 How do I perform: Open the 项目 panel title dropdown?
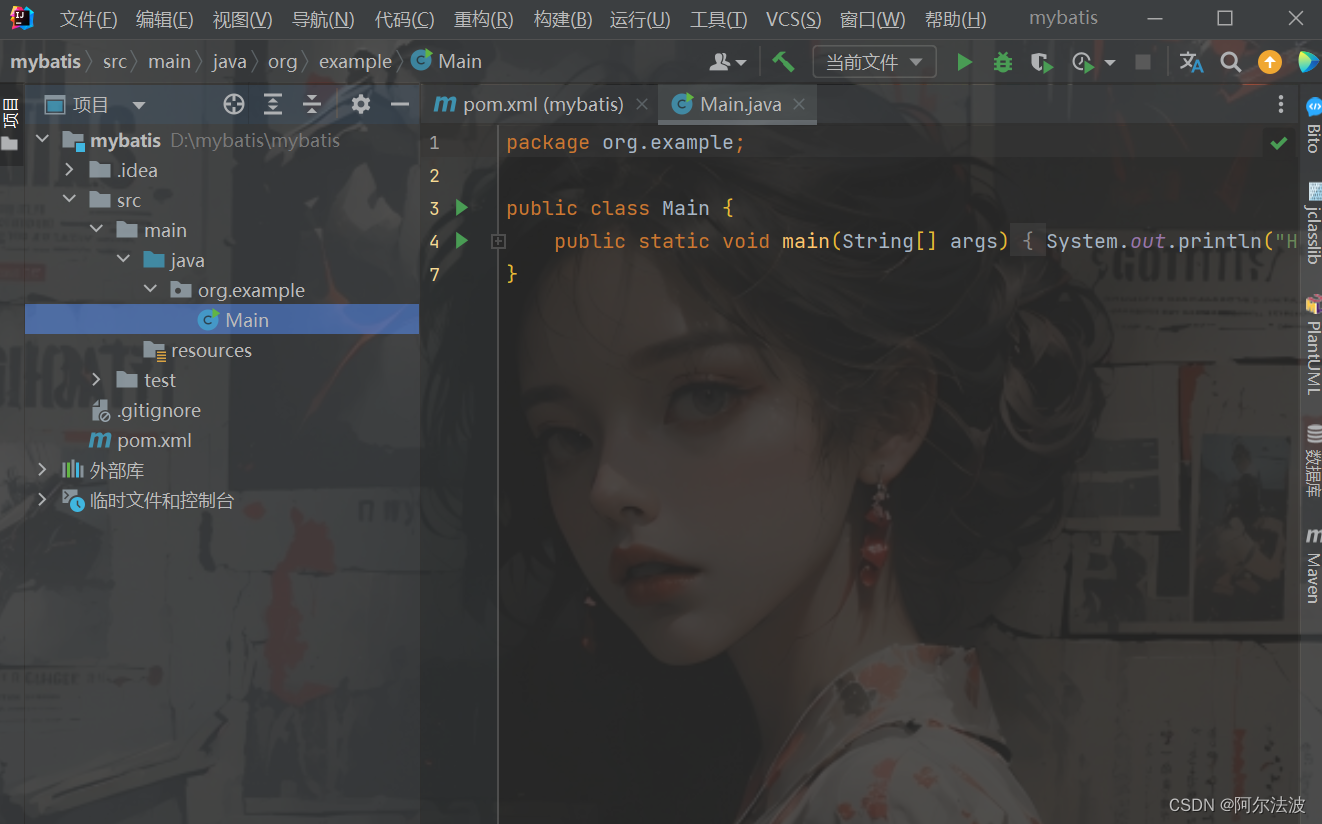coord(138,104)
